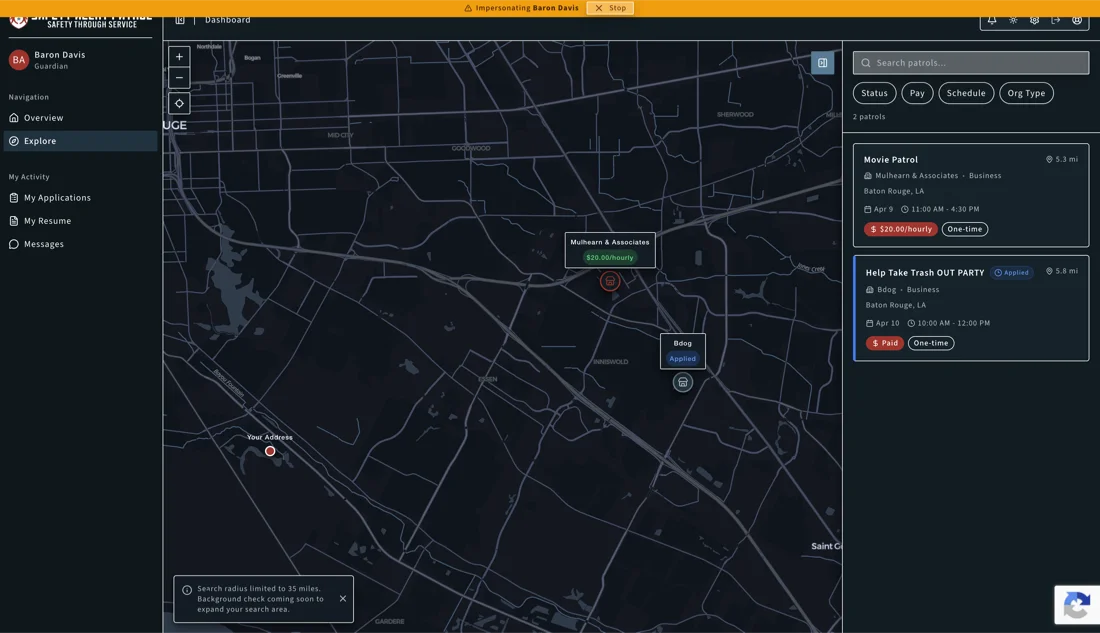1100x633 pixels.
Task: Click the 2 patrols count text
Action: pos(868,117)
